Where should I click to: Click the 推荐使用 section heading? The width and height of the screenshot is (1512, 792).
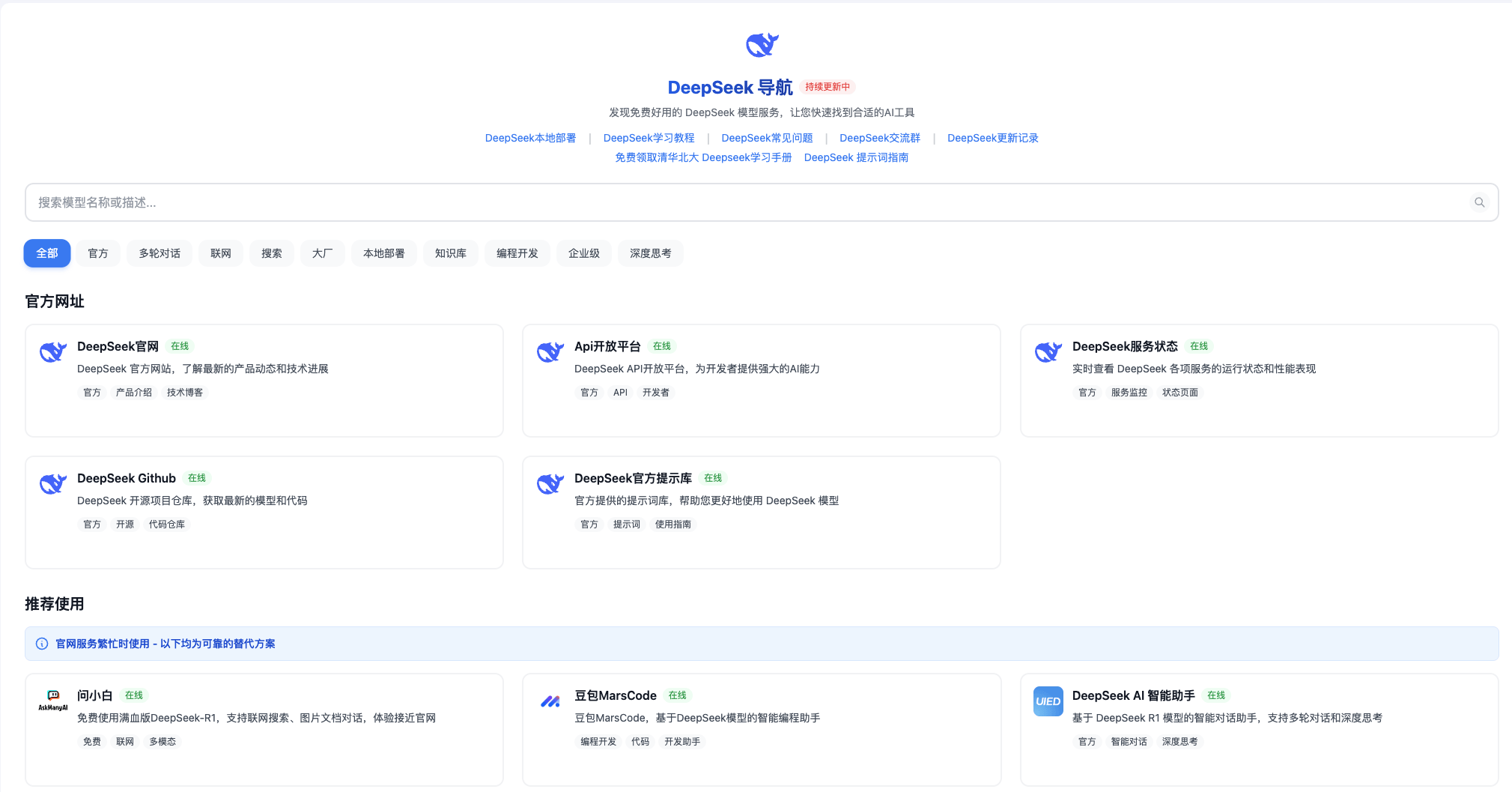coord(55,604)
